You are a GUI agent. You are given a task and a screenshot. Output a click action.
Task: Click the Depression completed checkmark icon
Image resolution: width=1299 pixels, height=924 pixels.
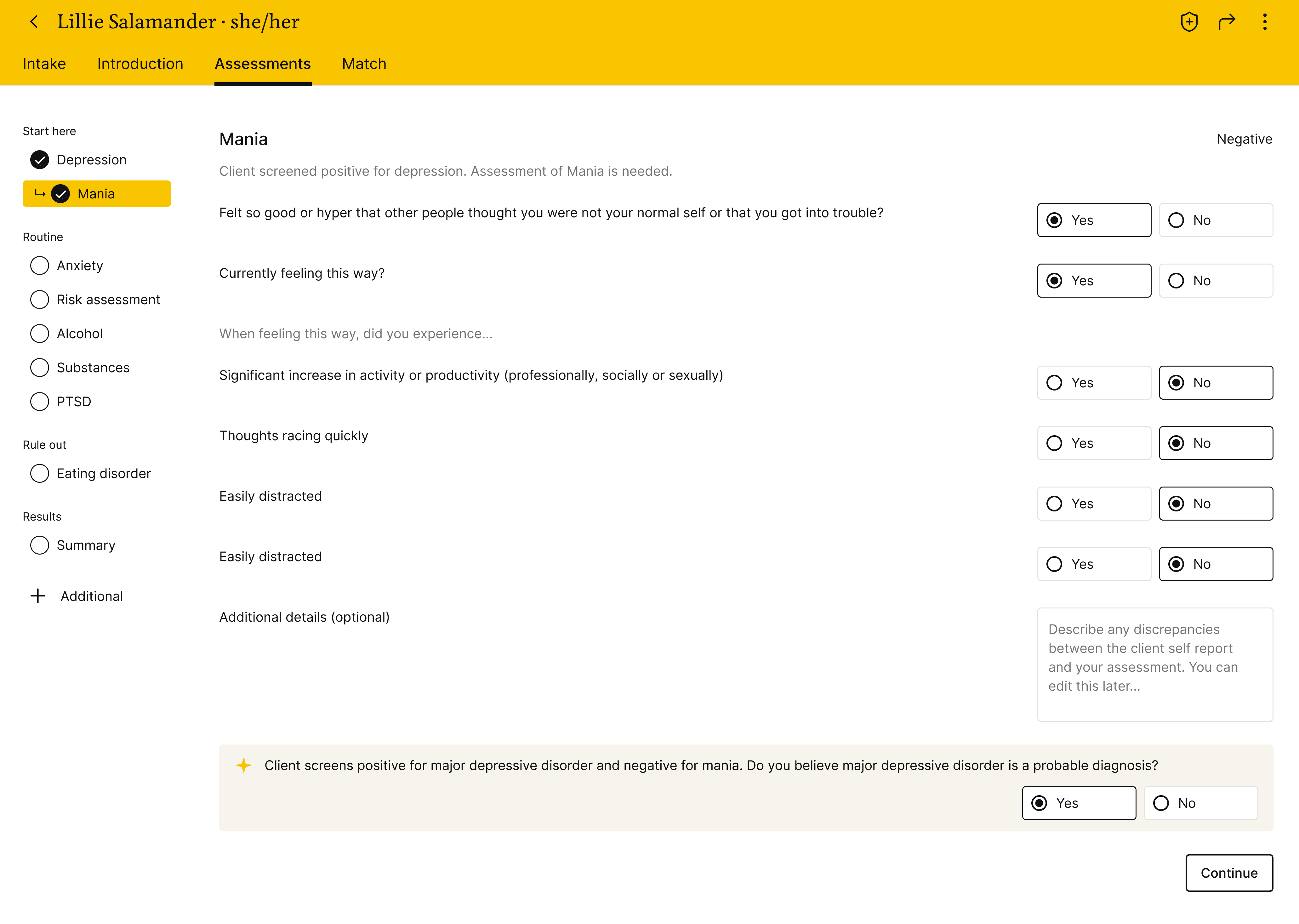[x=39, y=160]
